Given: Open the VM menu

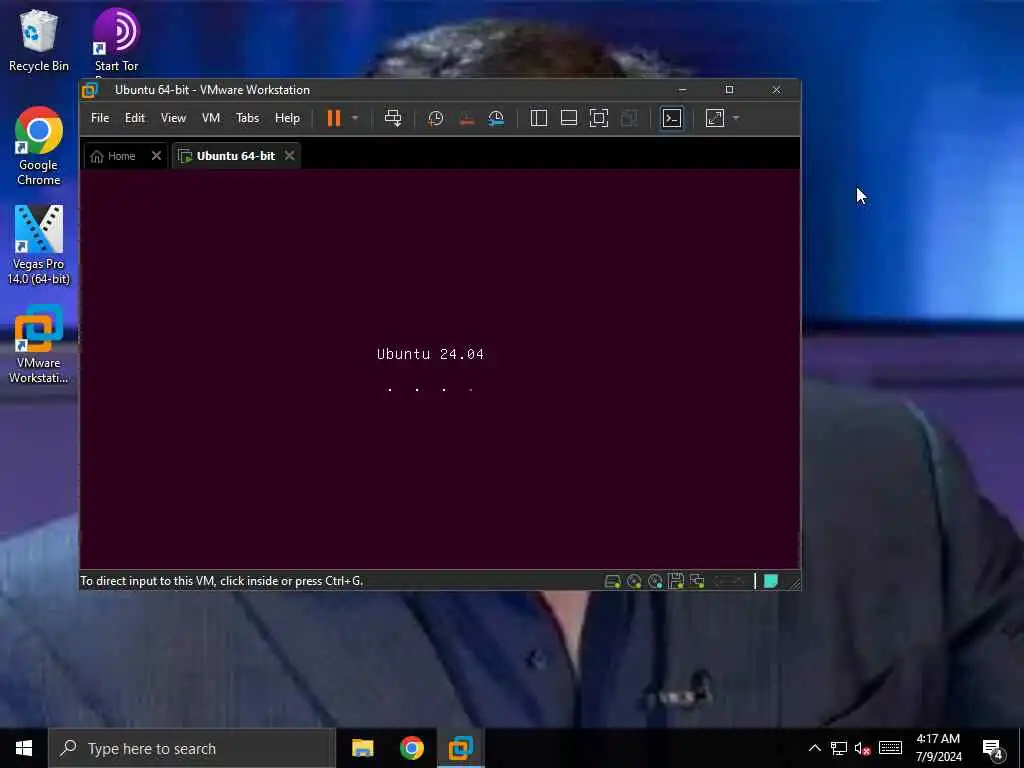Looking at the screenshot, I should (210, 118).
